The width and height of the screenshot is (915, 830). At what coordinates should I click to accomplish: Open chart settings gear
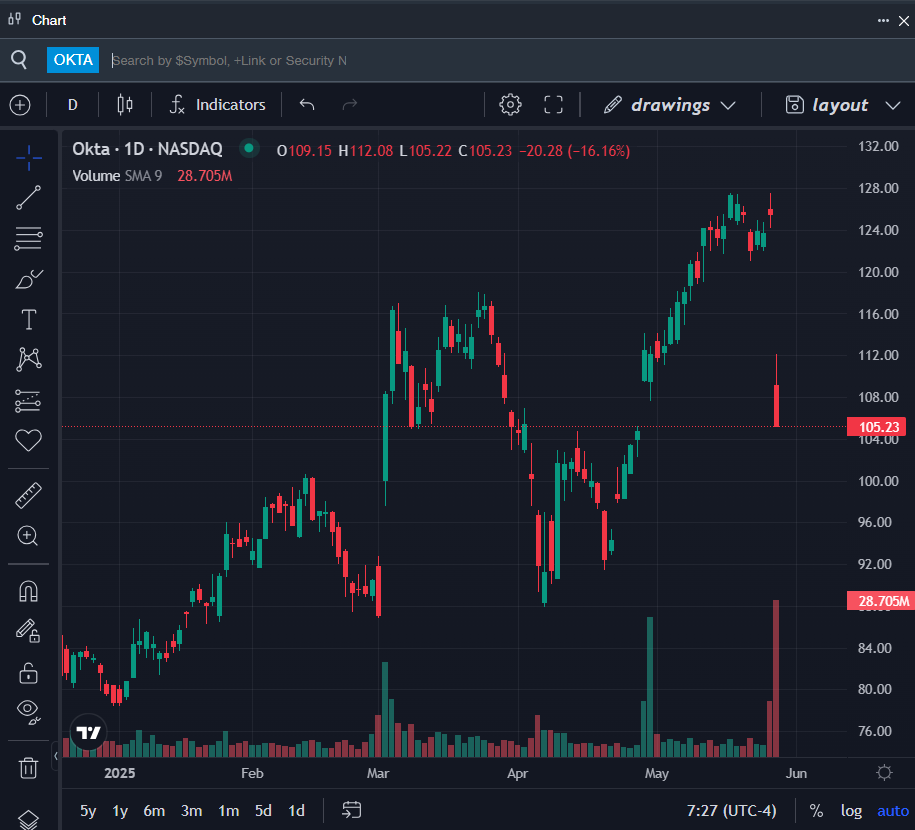[x=510, y=105]
